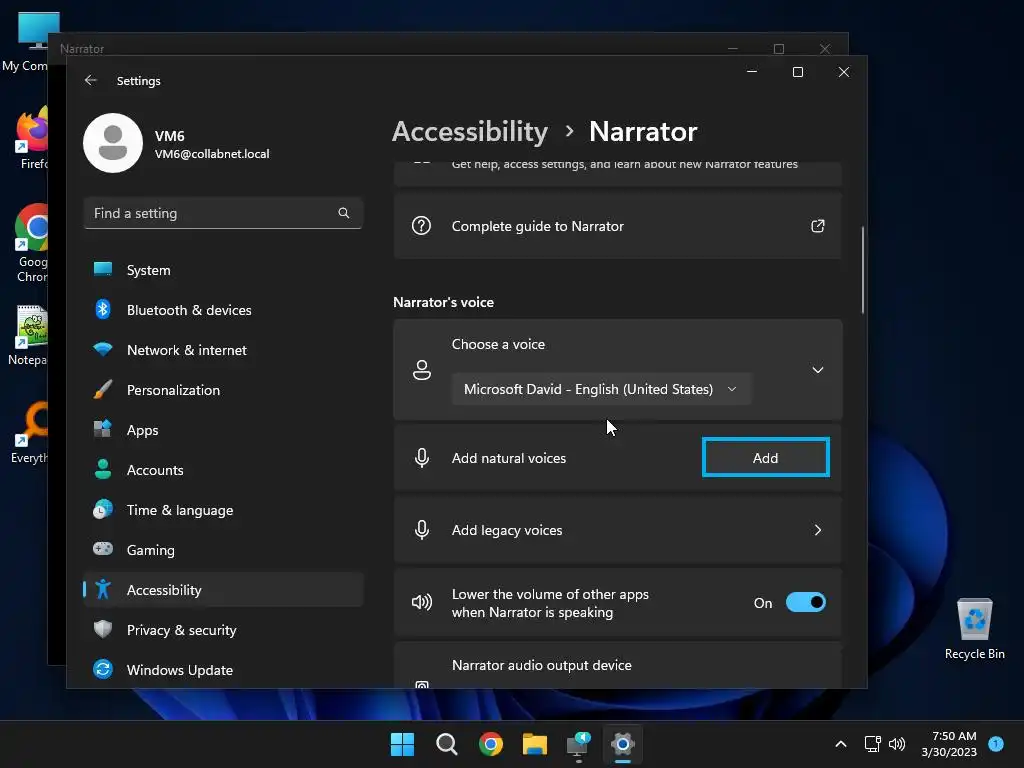Click the VM6@collabnet.local account text
The height and width of the screenshot is (768, 1024).
pos(212,154)
